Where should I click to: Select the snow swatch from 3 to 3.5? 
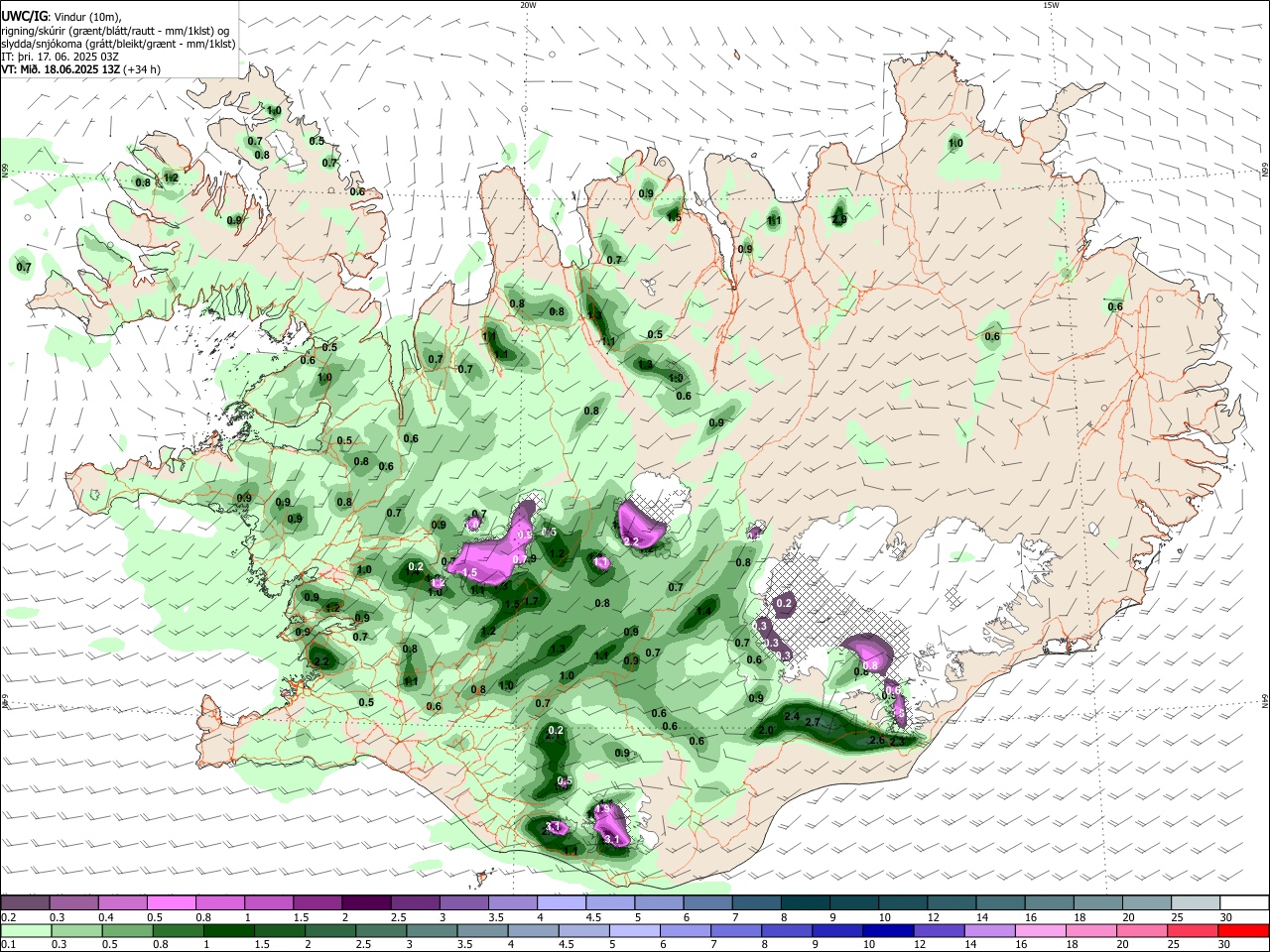[462, 902]
